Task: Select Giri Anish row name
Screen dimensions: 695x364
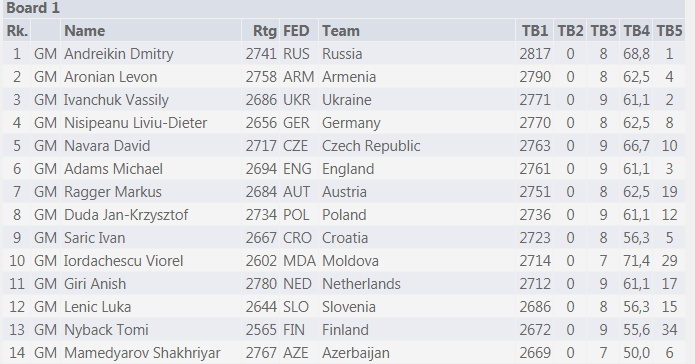Action: click(x=95, y=284)
